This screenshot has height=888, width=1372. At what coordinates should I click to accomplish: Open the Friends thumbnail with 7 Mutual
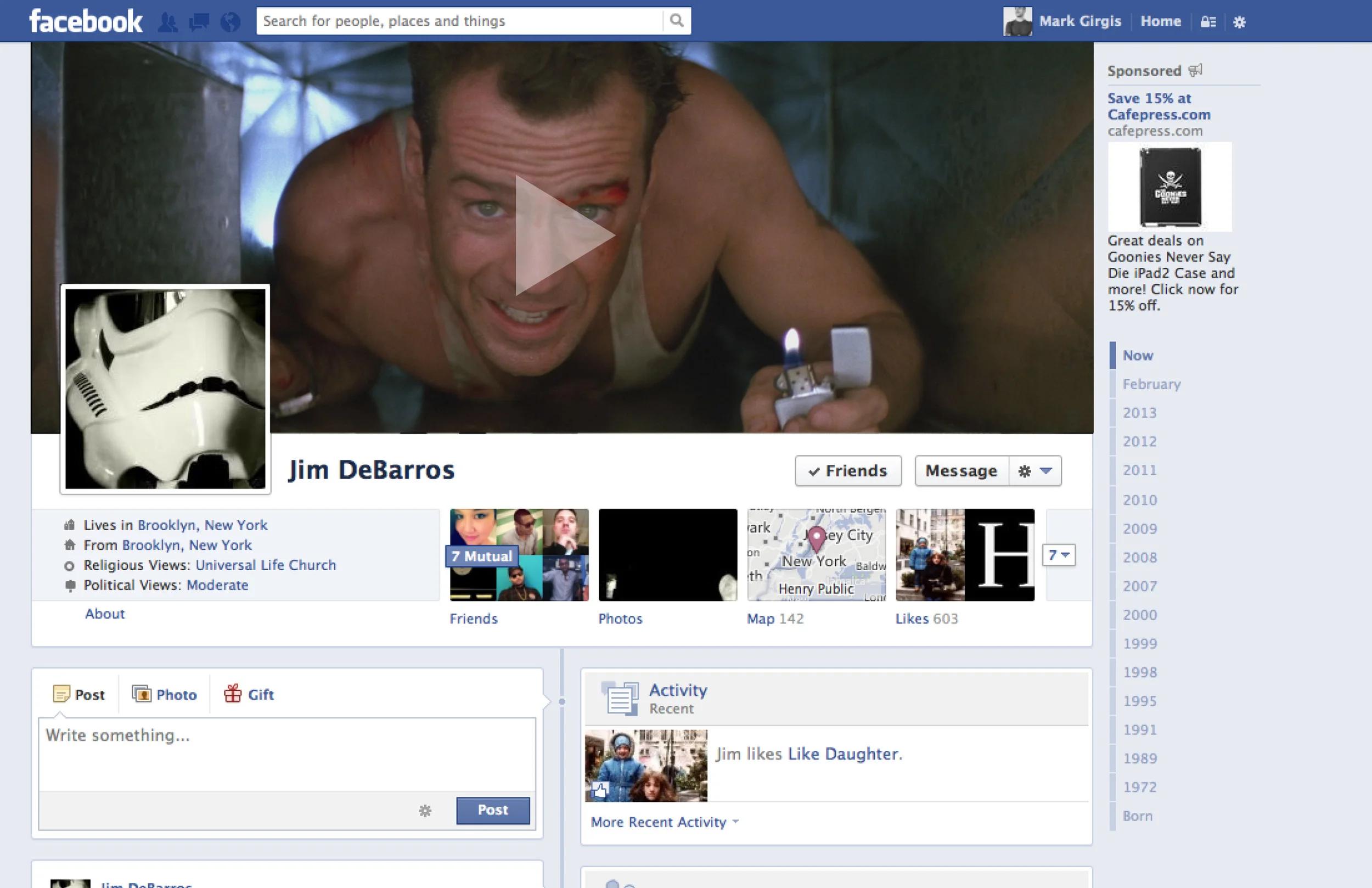(x=519, y=555)
